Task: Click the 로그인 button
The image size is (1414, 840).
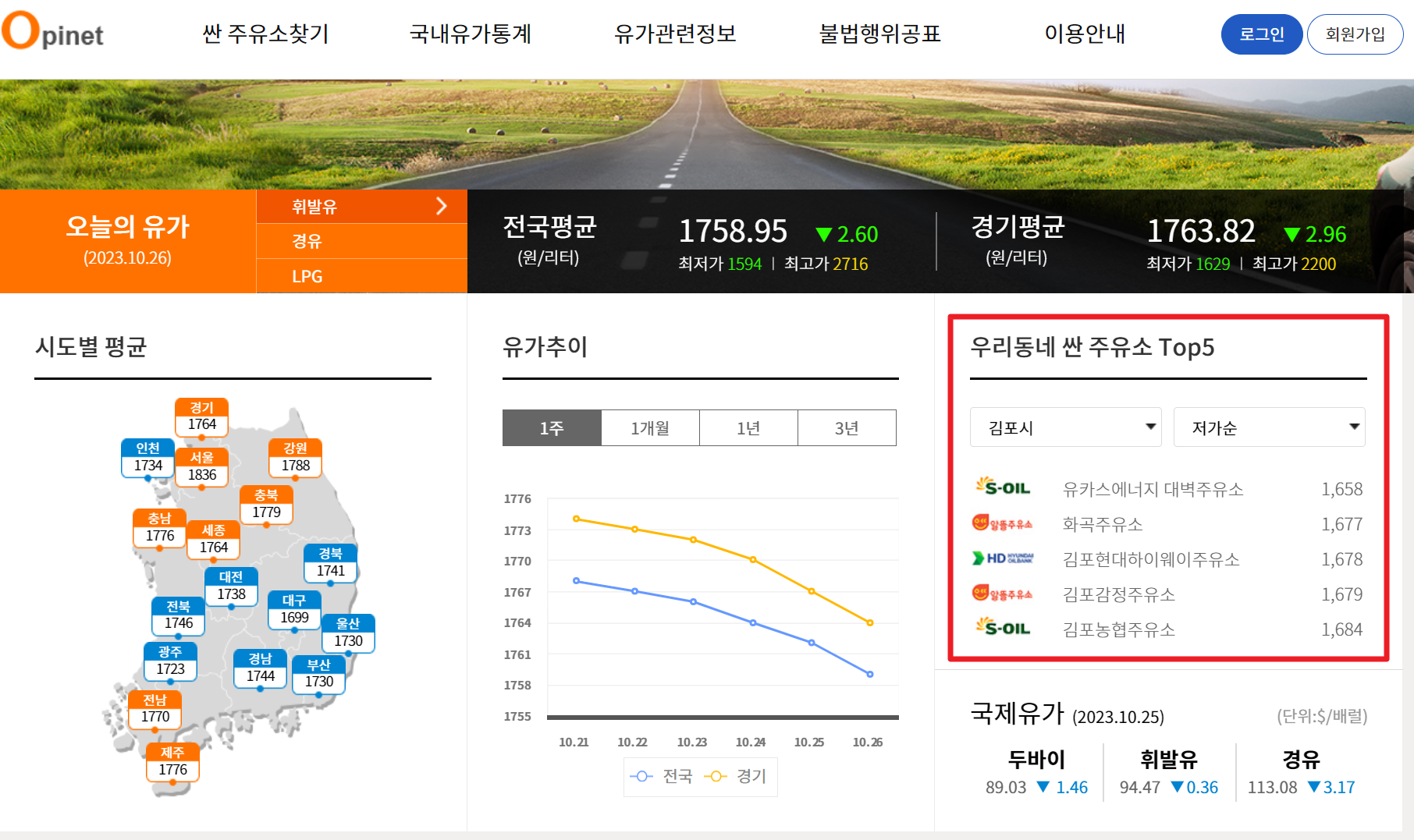Action: click(x=1261, y=34)
